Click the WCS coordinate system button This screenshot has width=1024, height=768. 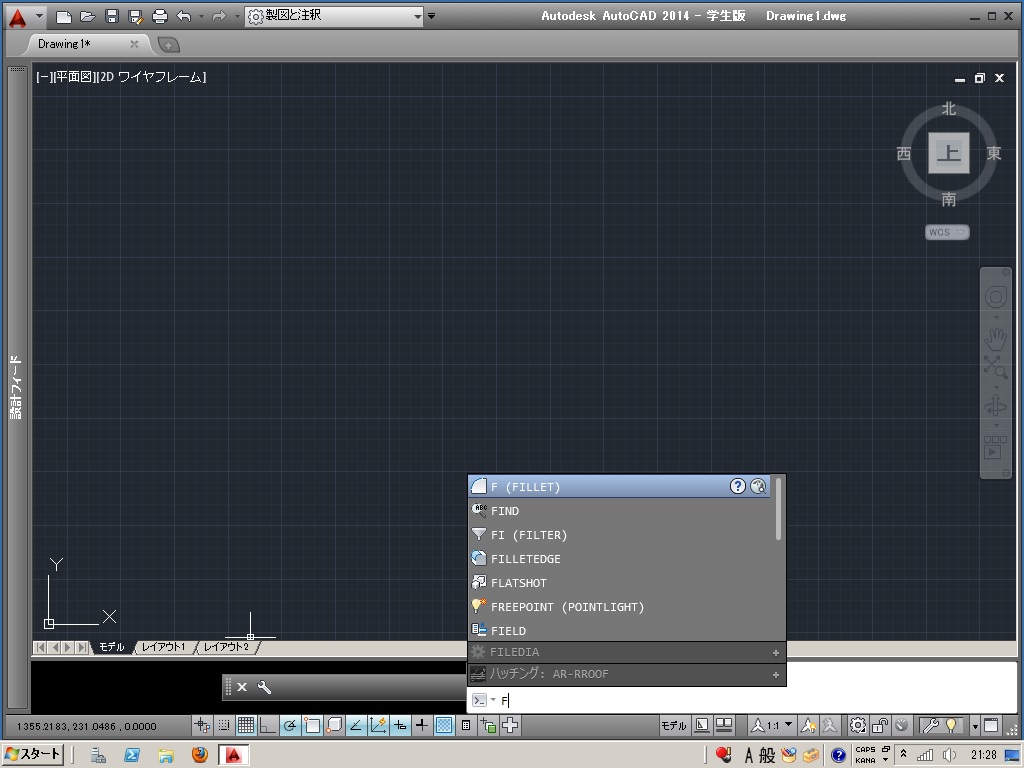coord(946,232)
